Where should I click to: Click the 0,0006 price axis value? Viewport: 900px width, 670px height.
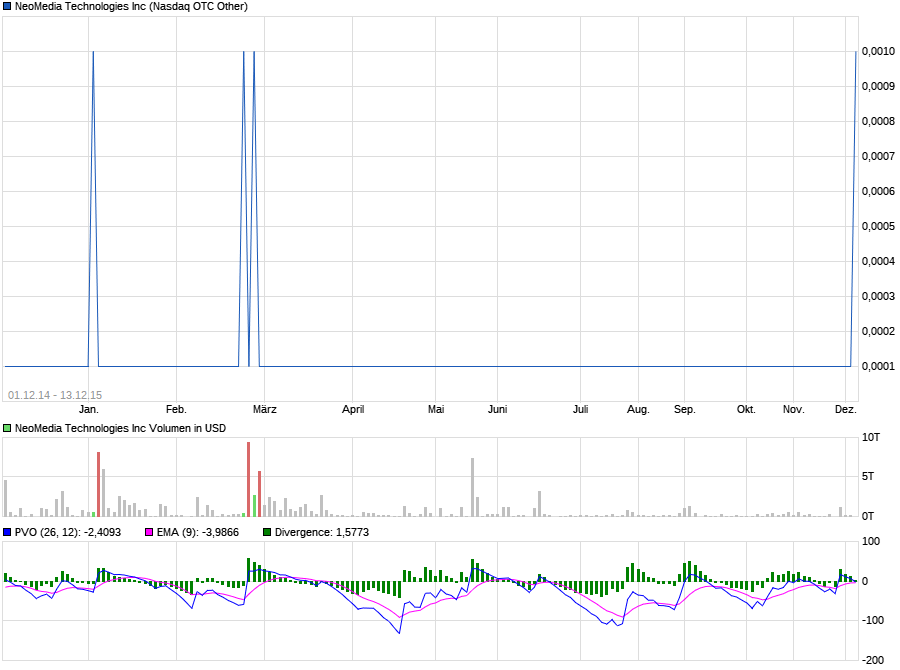(878, 192)
